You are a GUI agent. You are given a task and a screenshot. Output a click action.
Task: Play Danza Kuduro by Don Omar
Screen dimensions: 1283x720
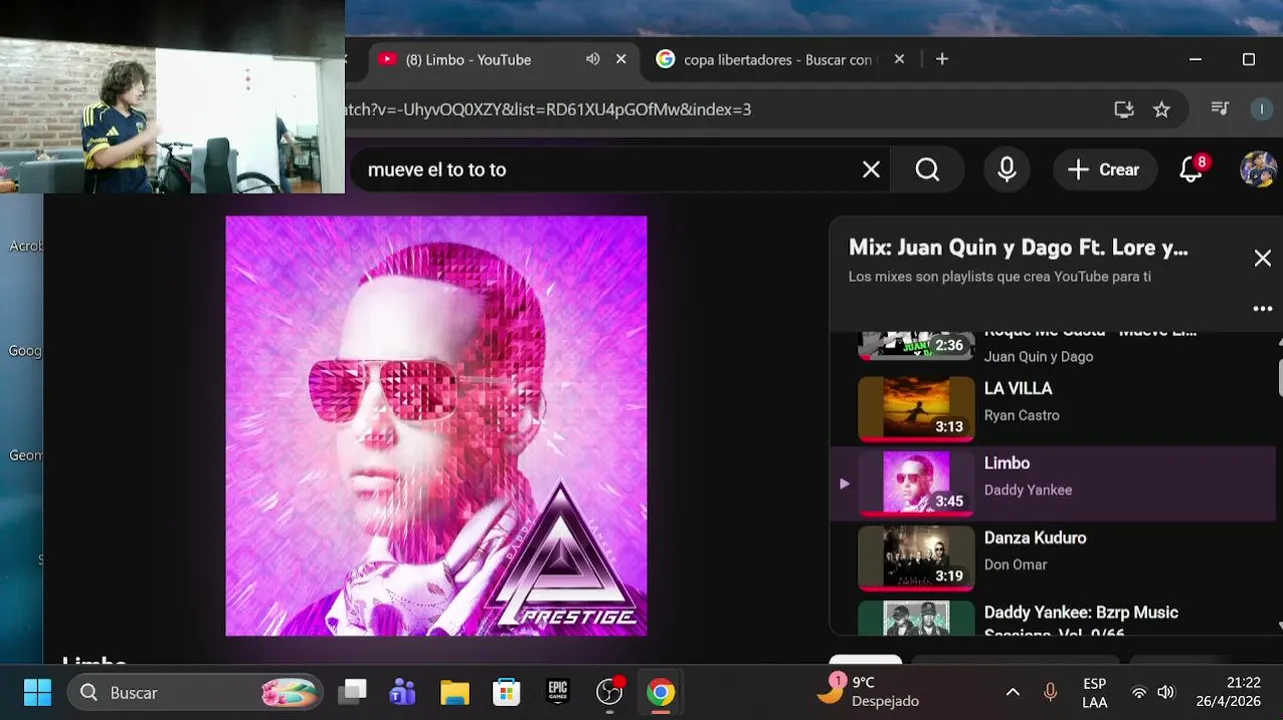pyautogui.click(x=1055, y=557)
